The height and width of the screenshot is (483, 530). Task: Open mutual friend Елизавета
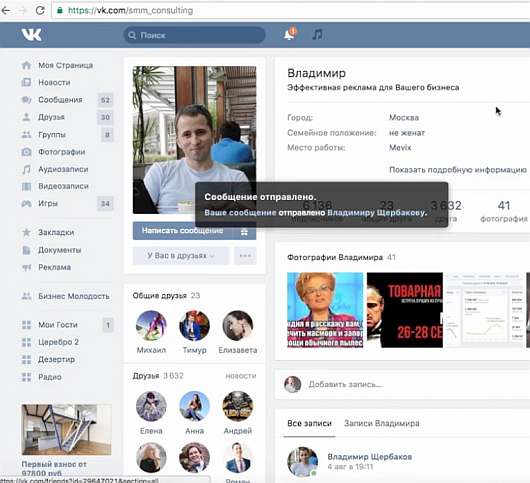238,326
